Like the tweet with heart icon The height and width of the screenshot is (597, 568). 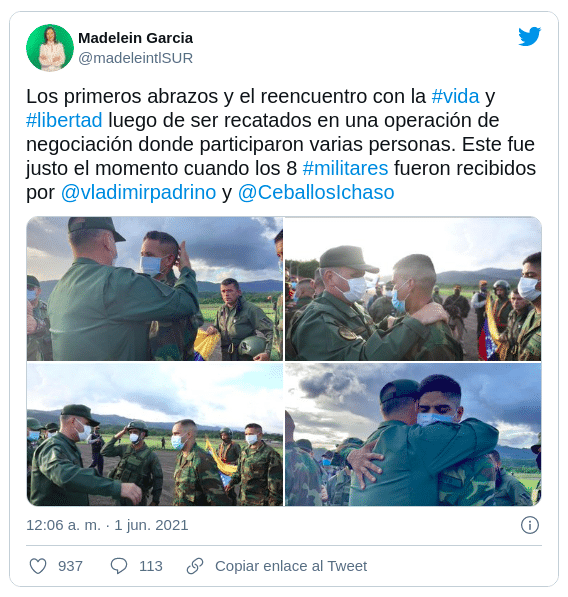pos(38,566)
